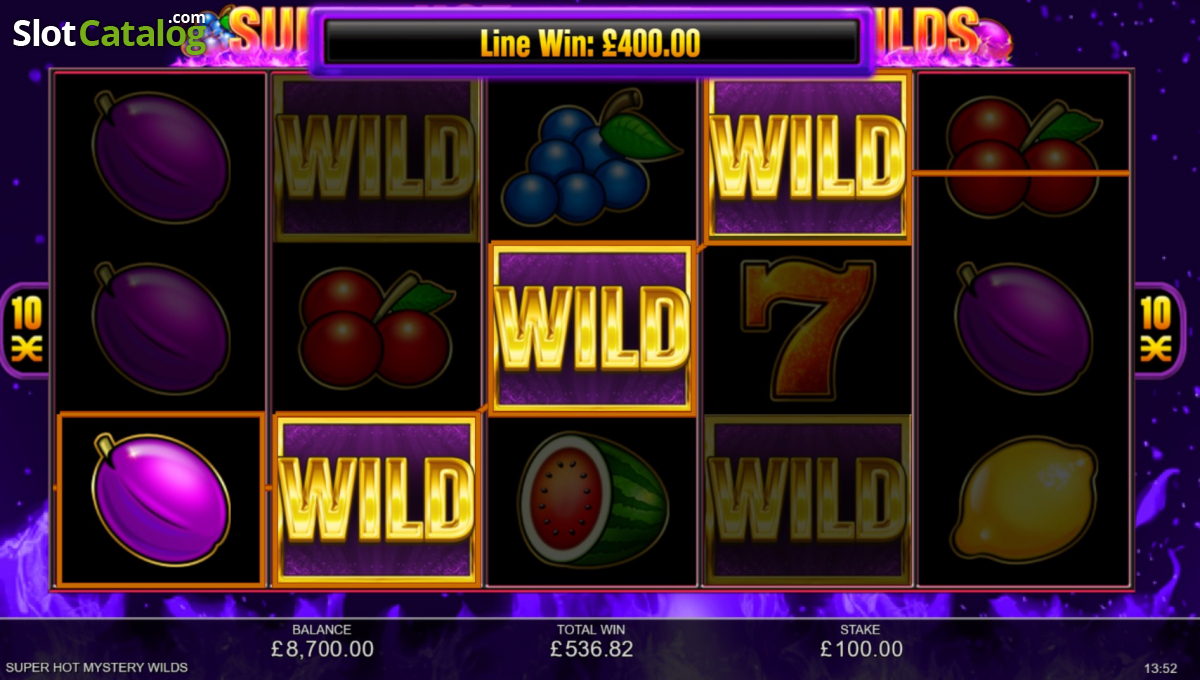Screen dimensions: 1200x680
Task: Open the SlotCatalog.com logo link
Action: tap(109, 32)
